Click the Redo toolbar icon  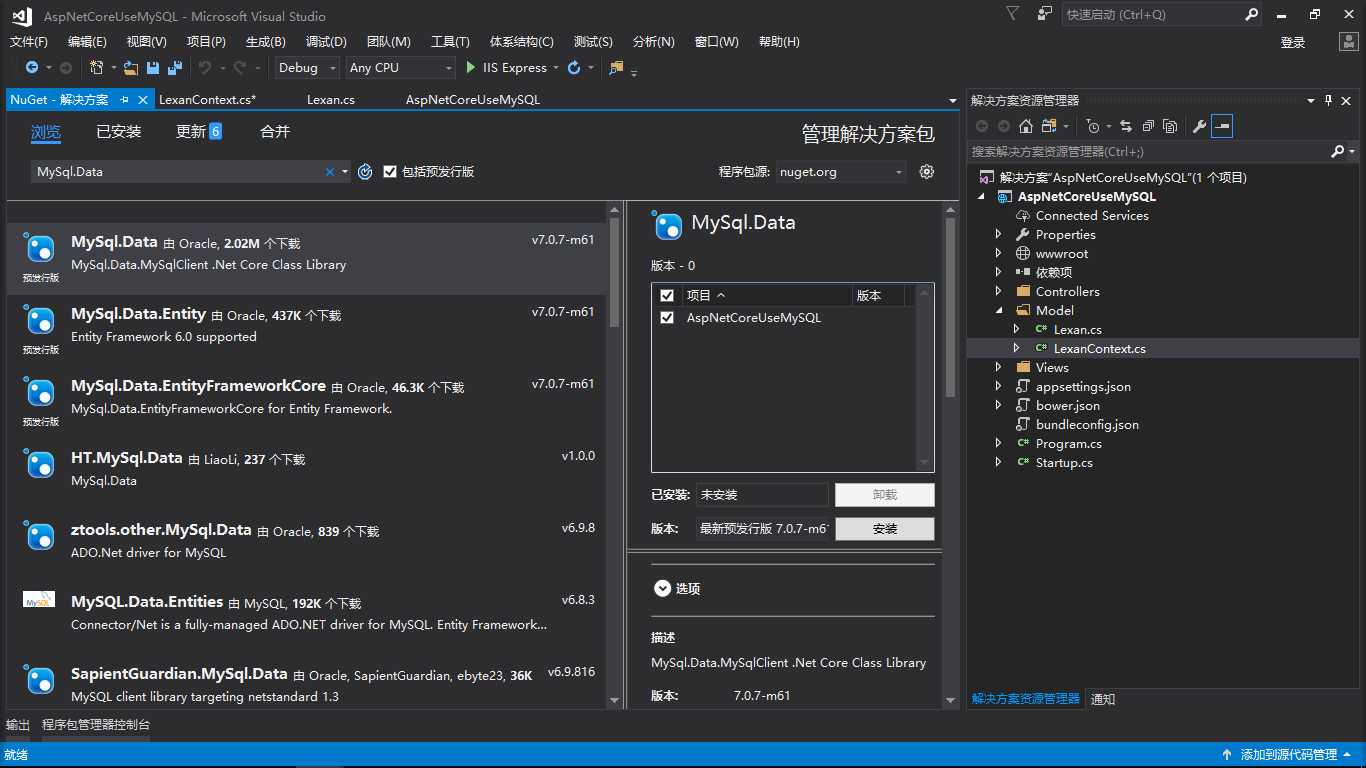click(x=240, y=68)
